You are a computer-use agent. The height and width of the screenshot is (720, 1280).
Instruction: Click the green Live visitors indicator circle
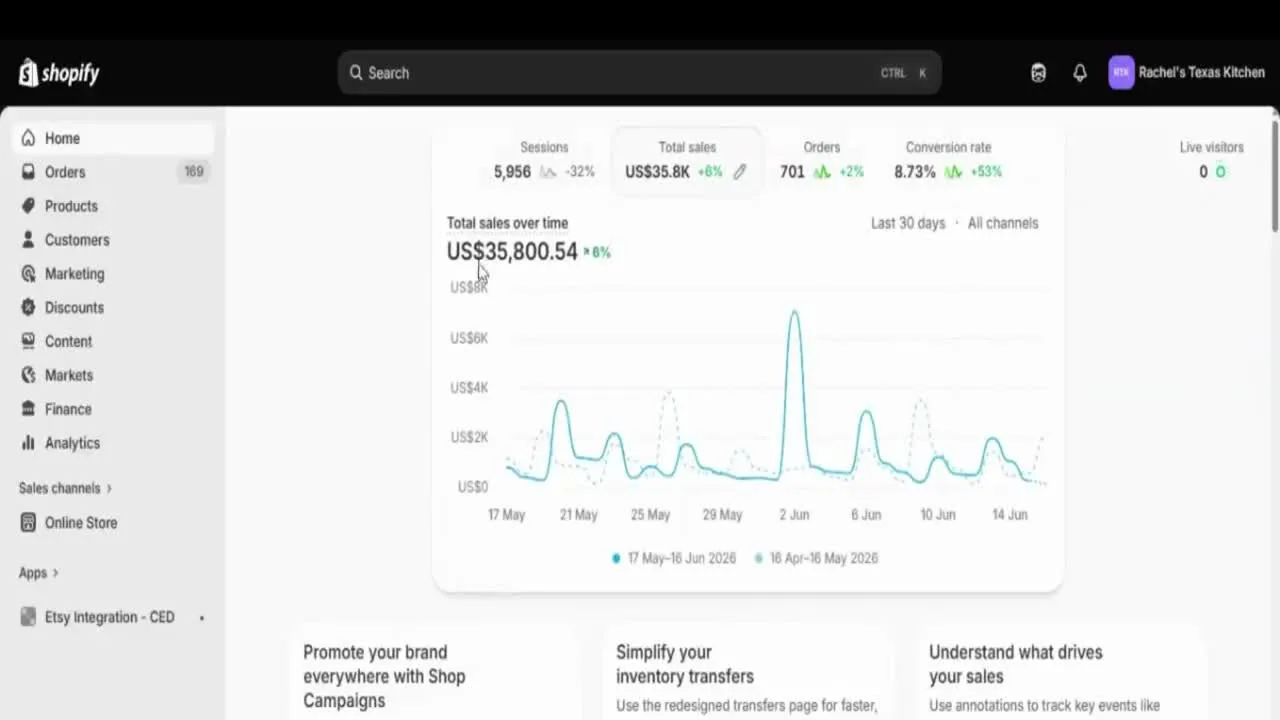pos(1220,172)
